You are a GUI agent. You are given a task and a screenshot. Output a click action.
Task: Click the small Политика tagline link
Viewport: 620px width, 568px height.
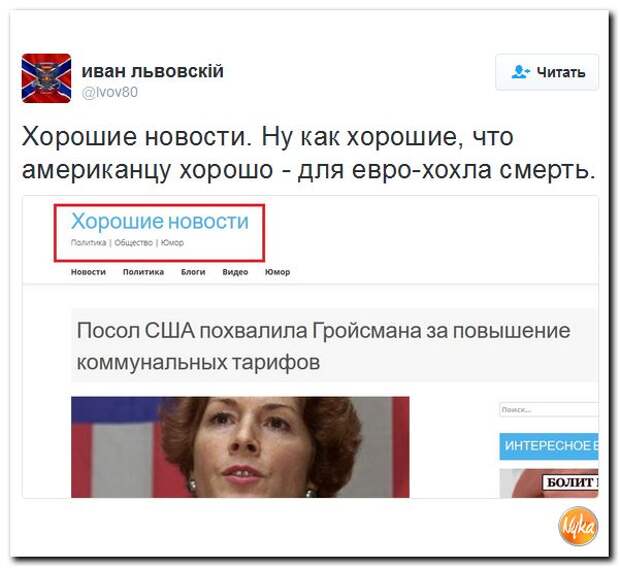[88, 242]
